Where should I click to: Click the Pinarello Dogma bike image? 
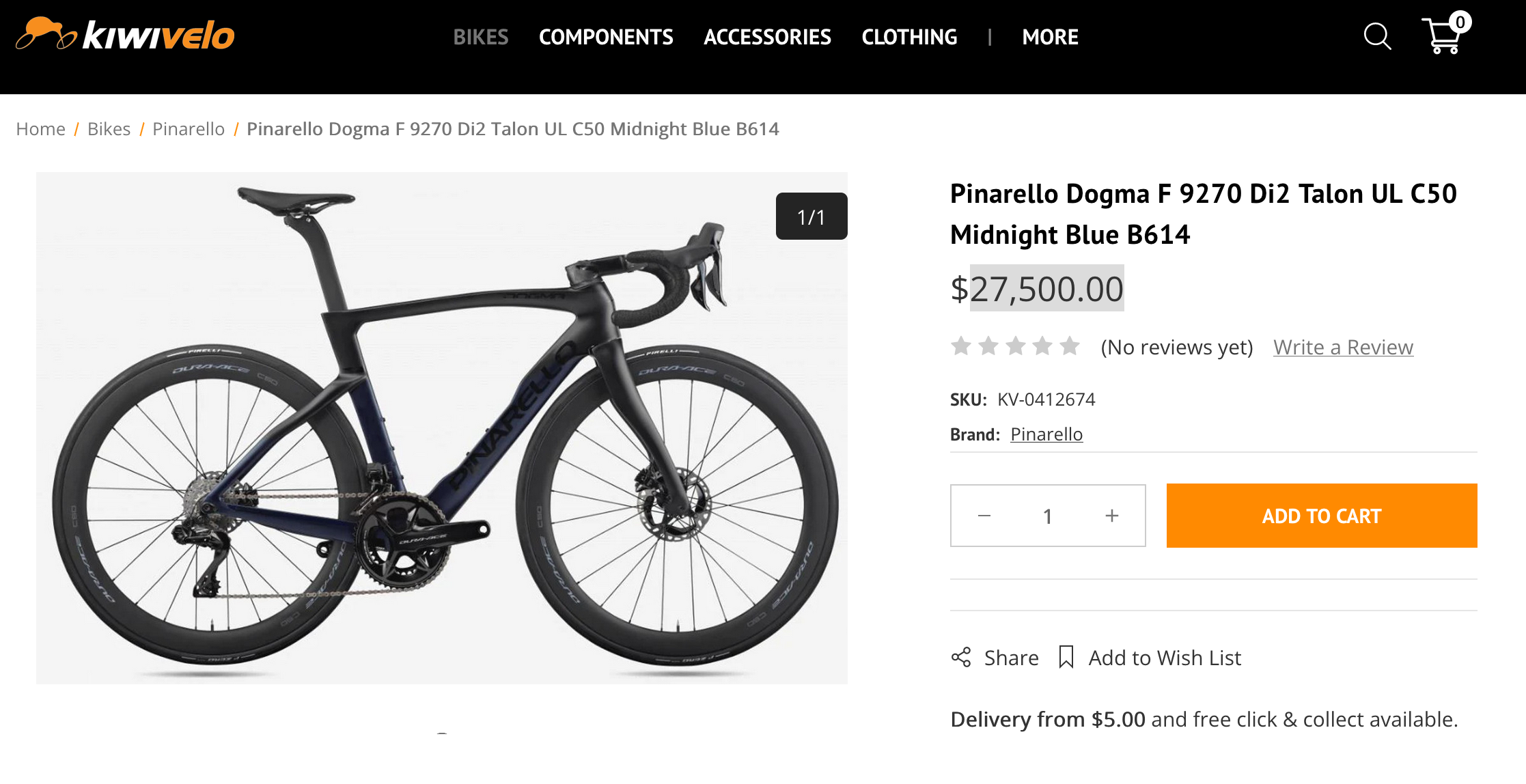point(441,428)
